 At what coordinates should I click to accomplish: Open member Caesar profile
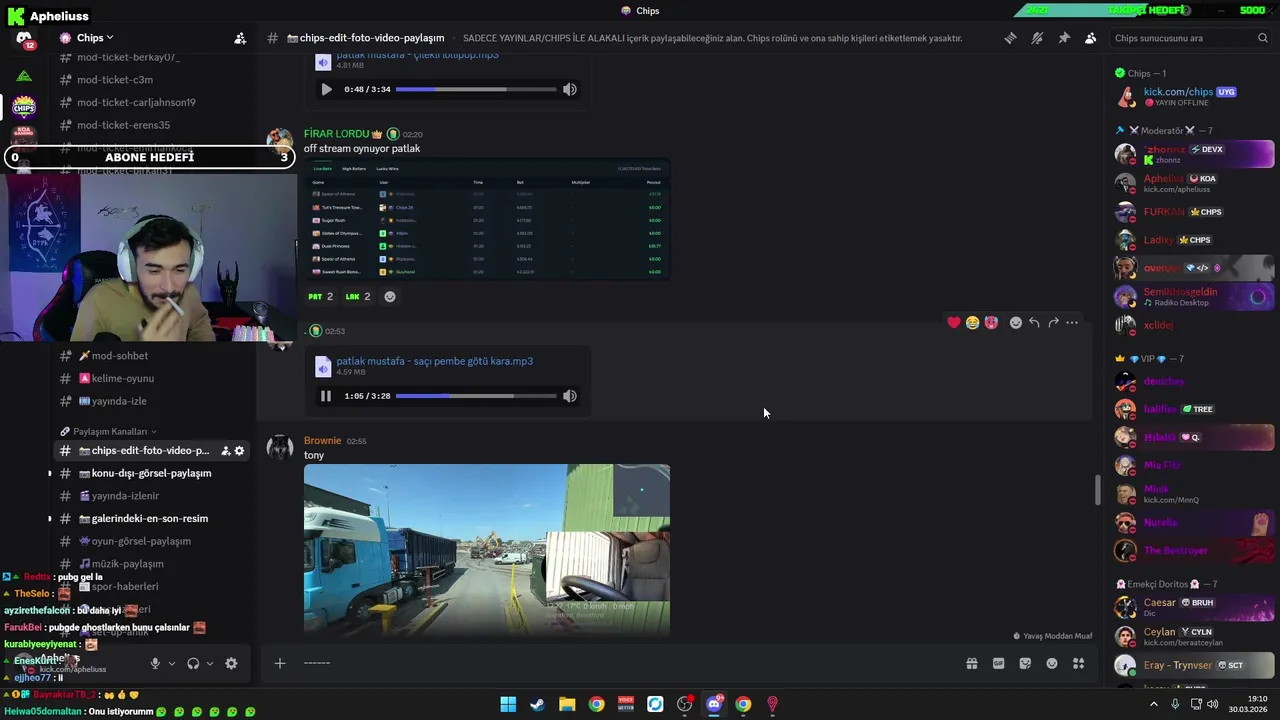pyautogui.click(x=1194, y=608)
